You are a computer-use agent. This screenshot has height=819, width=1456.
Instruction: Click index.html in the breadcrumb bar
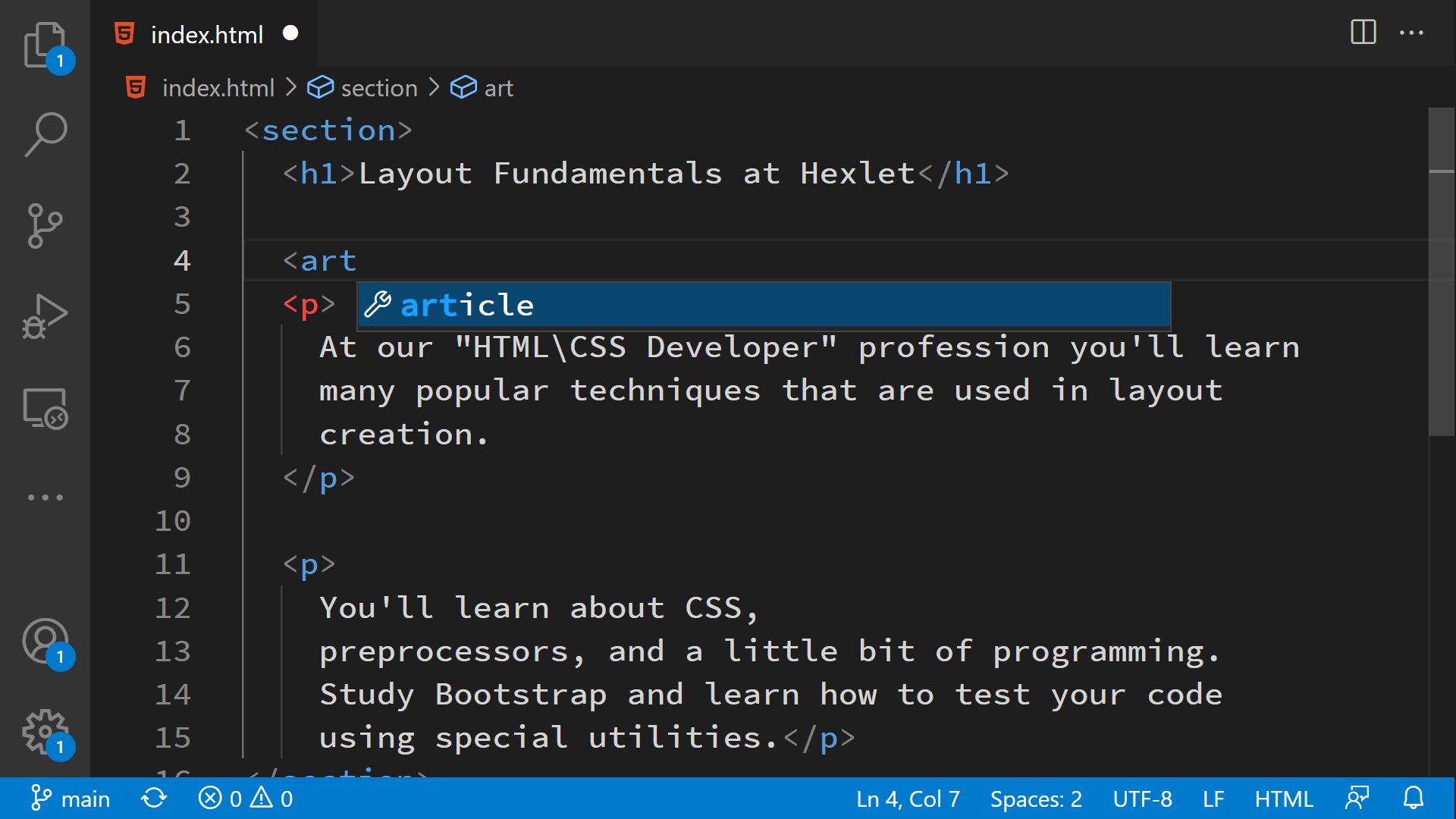[218, 87]
